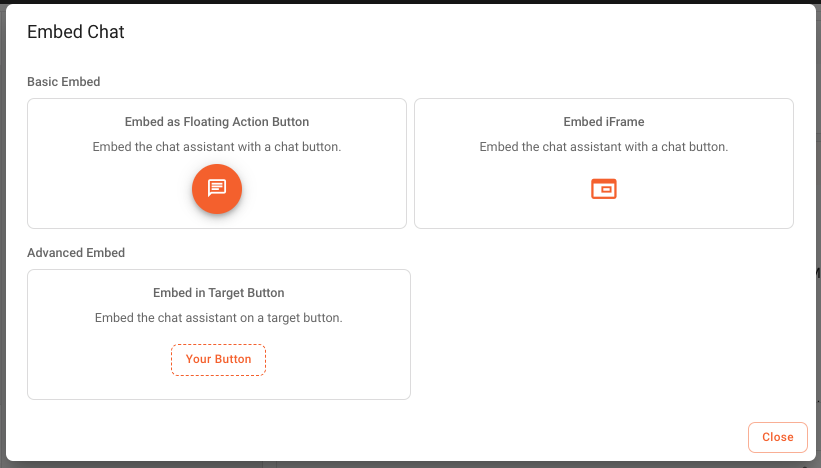This screenshot has height=468, width=821.
Task: Select the "Embed as Floating Action Button" title
Action: coord(217,121)
